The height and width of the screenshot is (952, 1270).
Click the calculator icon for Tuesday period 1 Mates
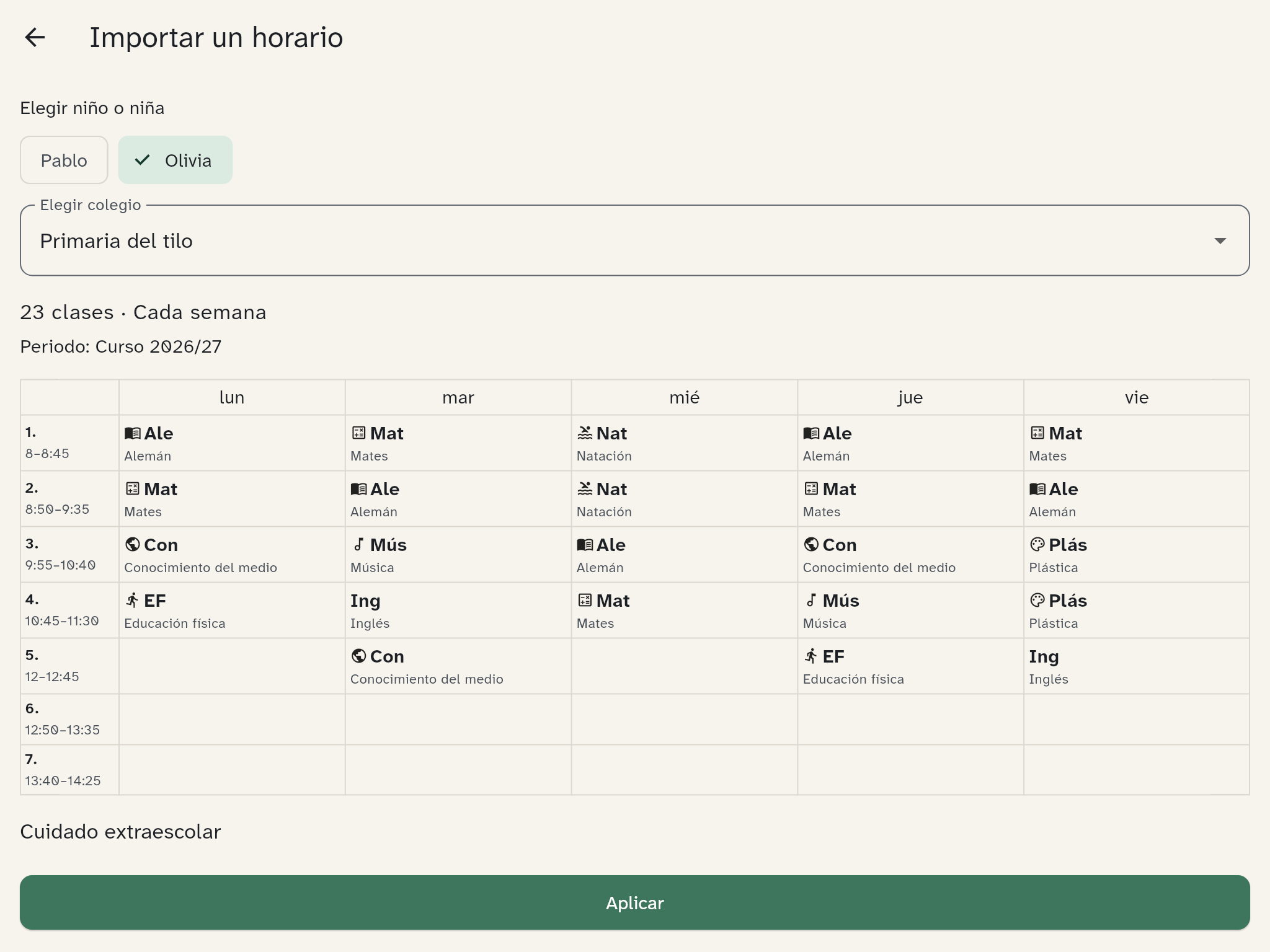click(x=358, y=433)
